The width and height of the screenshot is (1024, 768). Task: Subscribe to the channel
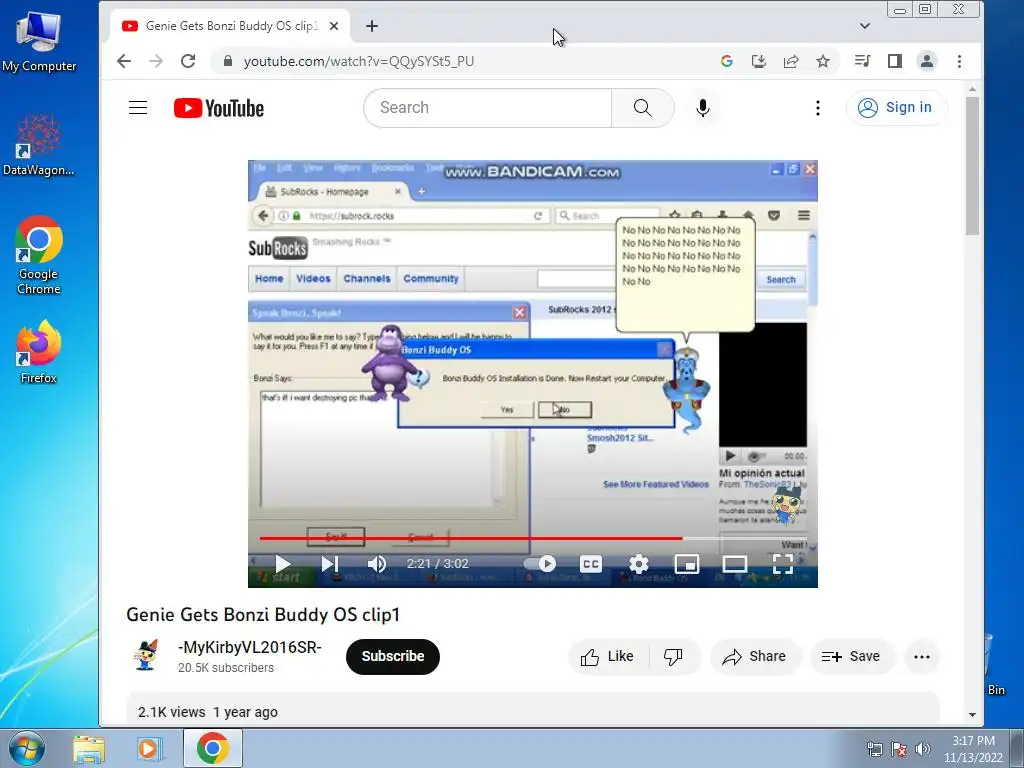pyautogui.click(x=392, y=656)
